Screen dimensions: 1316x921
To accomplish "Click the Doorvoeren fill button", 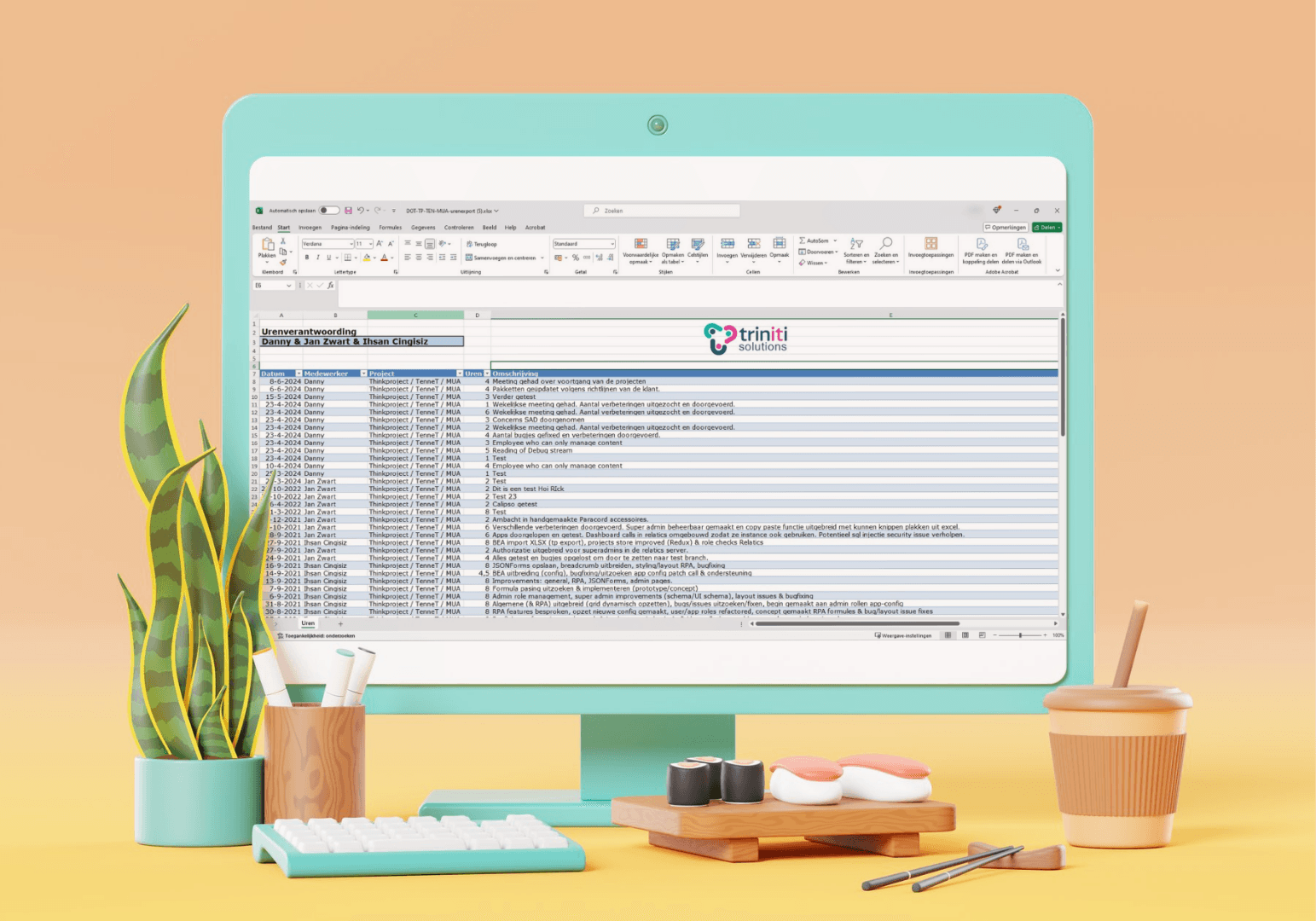I will click(x=818, y=252).
